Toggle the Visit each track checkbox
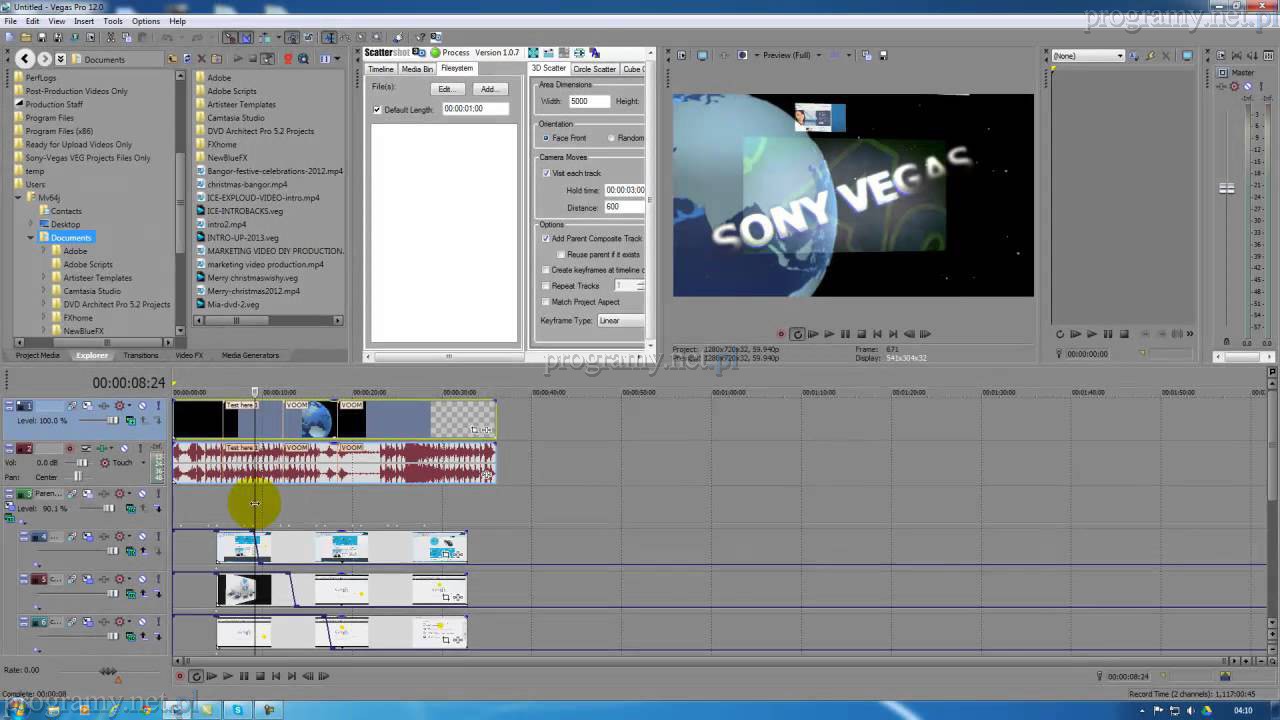1280x720 pixels. (546, 173)
